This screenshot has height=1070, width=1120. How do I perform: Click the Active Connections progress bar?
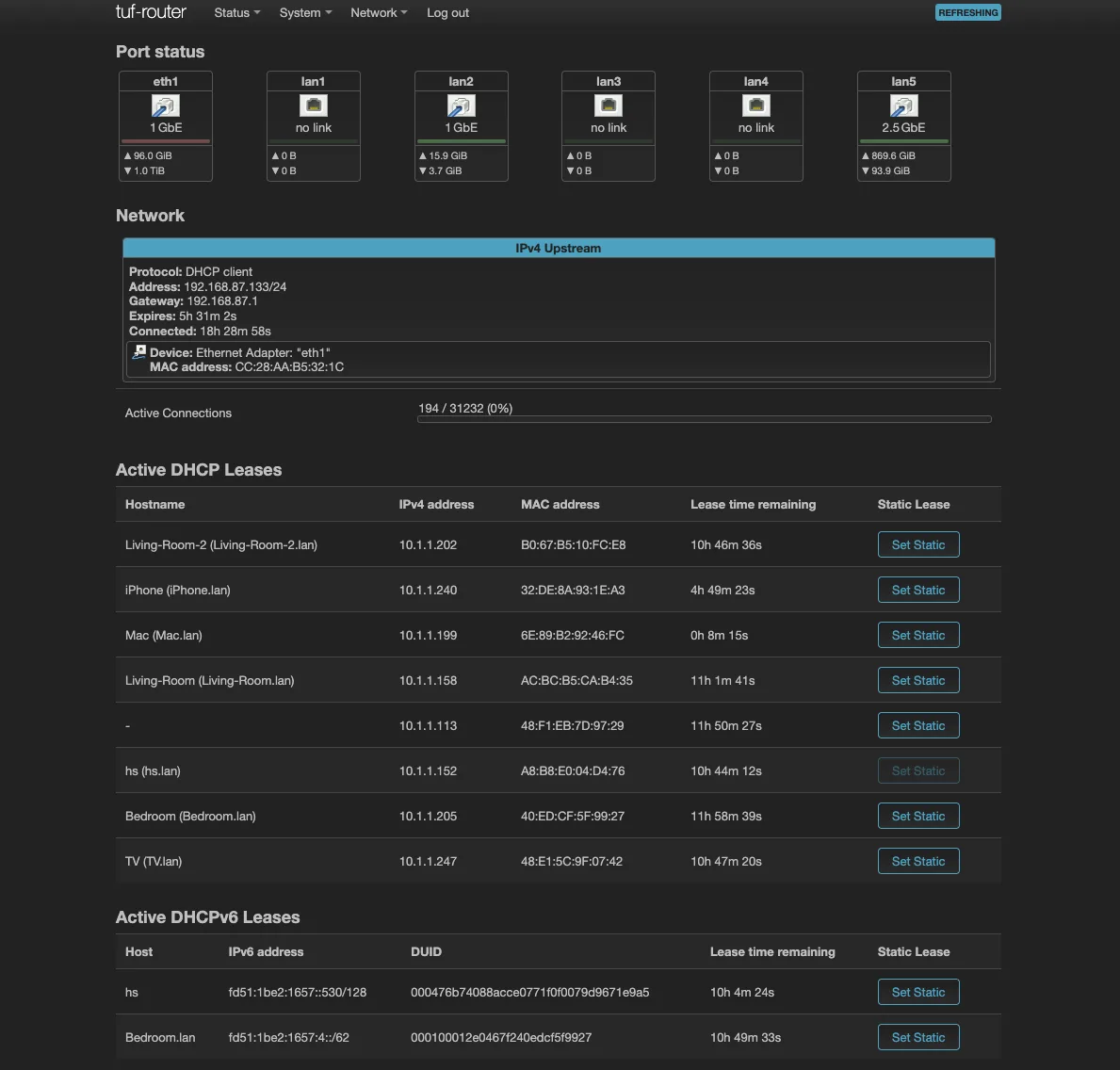(704, 419)
